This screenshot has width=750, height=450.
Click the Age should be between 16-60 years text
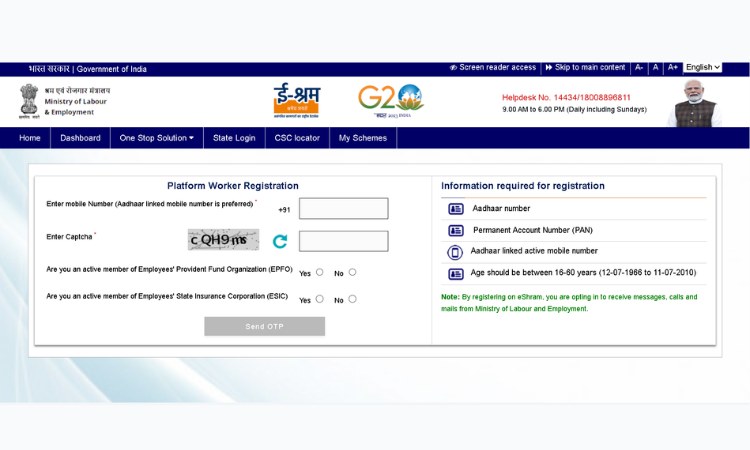coord(583,273)
